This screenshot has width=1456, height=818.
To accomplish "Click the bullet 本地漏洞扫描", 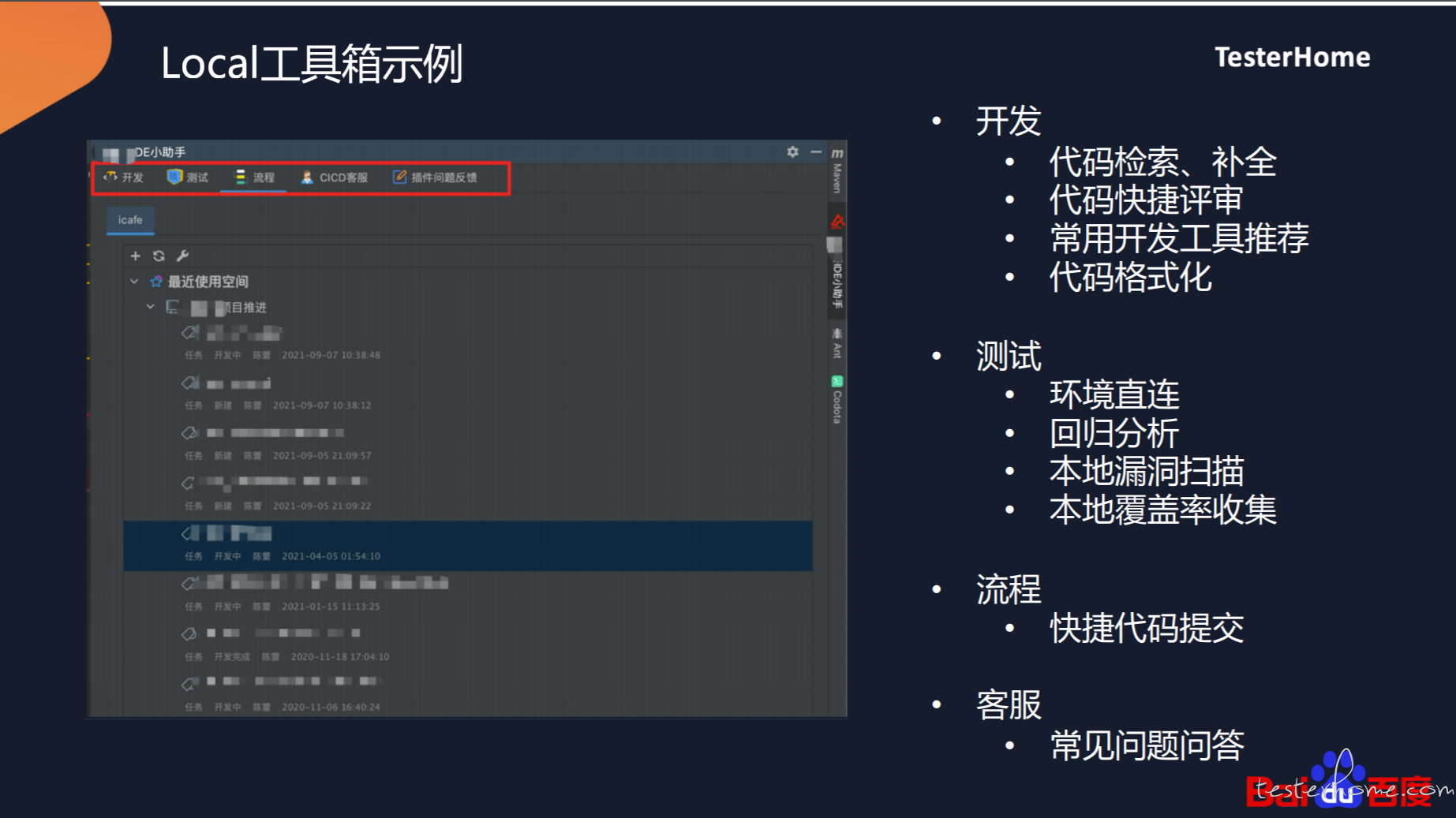I will tap(1147, 471).
